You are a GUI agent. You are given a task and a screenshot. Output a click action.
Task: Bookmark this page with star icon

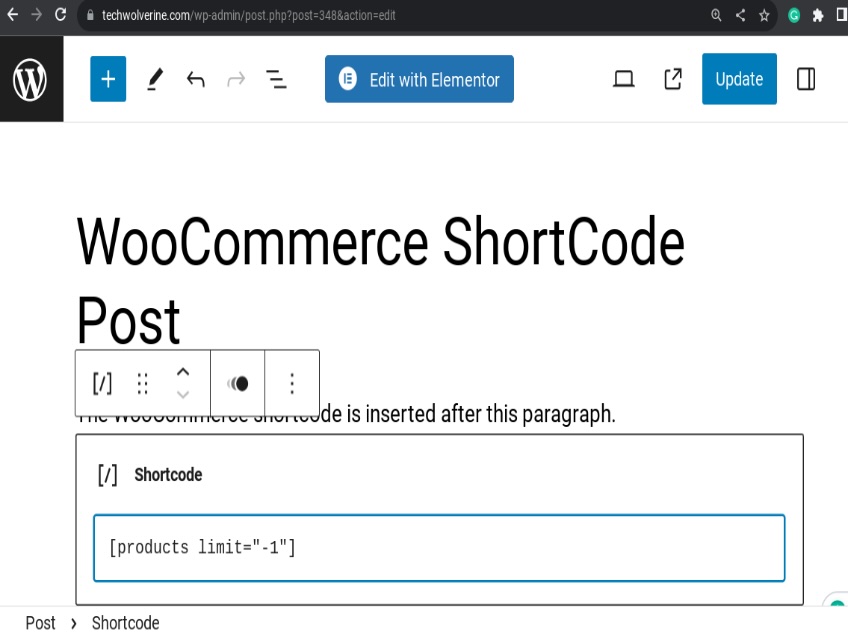764,15
